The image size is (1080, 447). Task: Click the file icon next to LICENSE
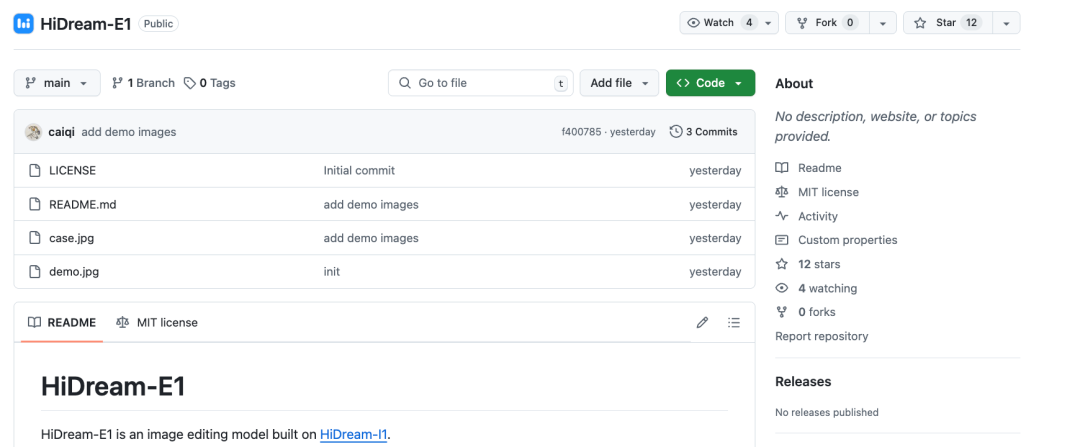(34, 170)
